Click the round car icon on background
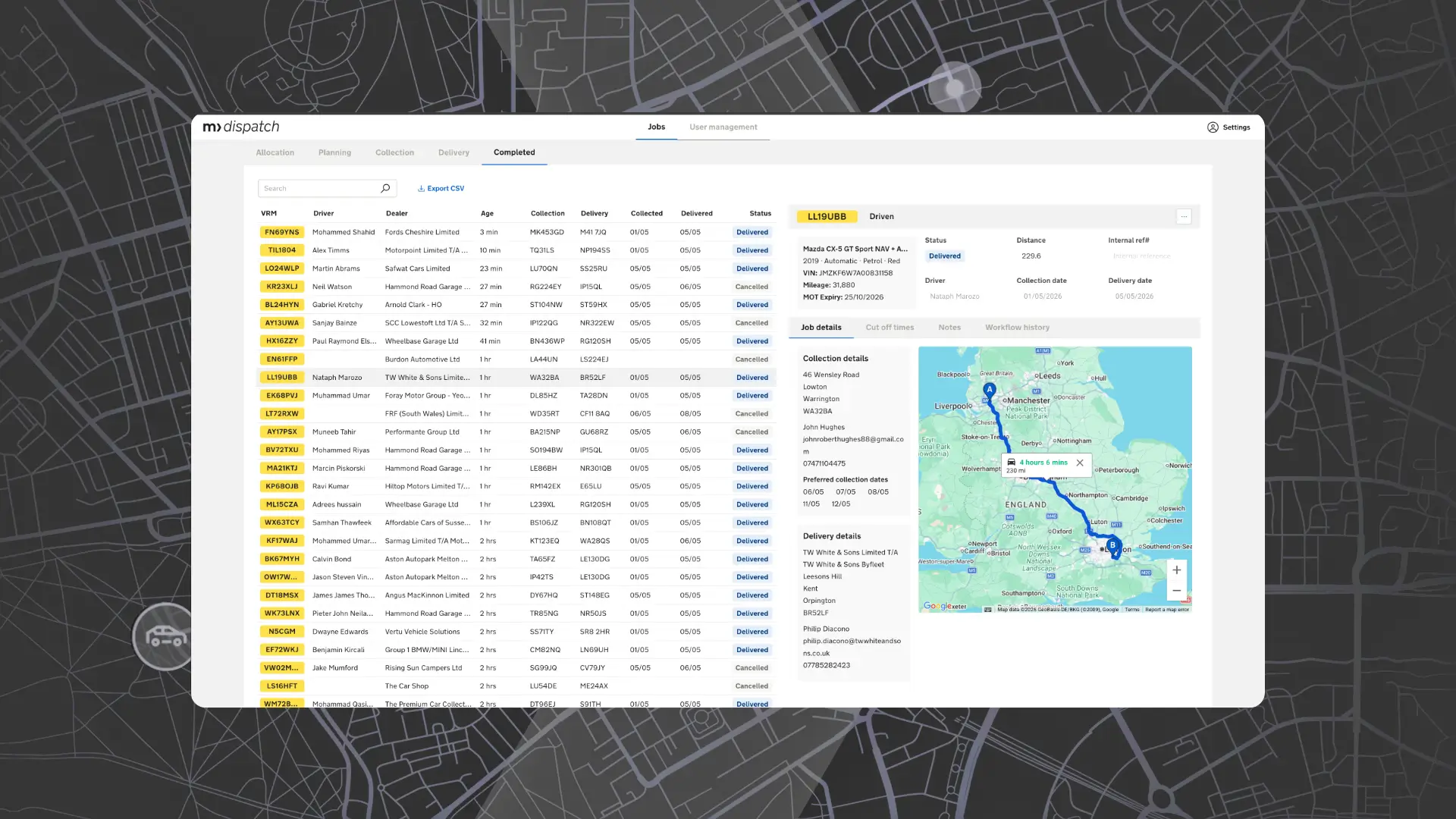 point(165,637)
